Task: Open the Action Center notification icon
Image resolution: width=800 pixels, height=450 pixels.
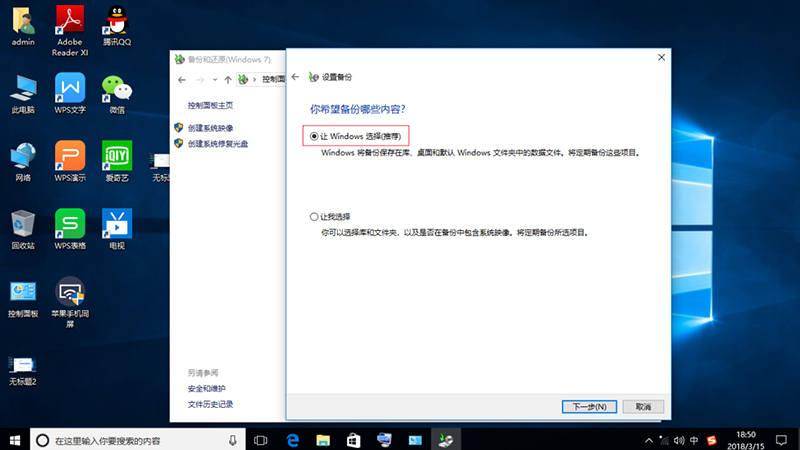Action: click(781, 440)
